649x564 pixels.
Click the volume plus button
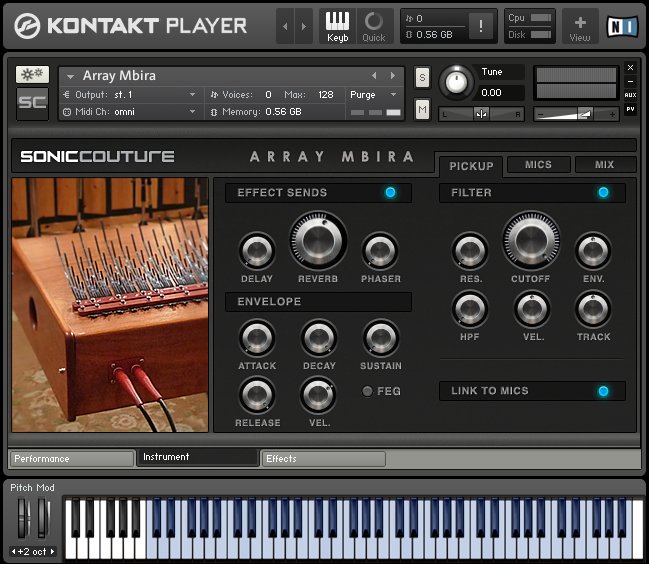point(612,114)
